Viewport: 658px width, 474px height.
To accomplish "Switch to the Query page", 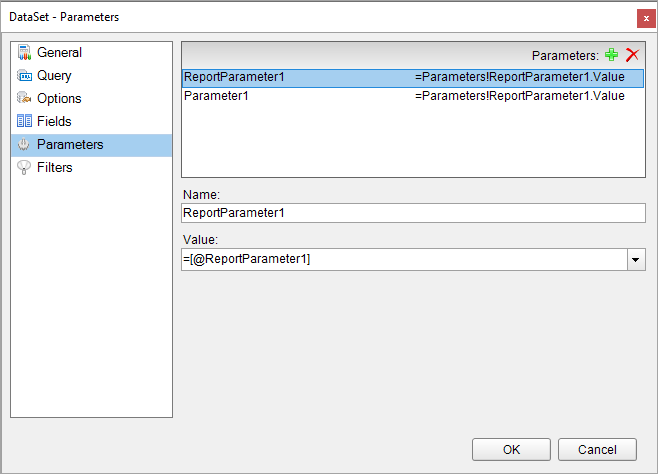I will coord(91,76).
